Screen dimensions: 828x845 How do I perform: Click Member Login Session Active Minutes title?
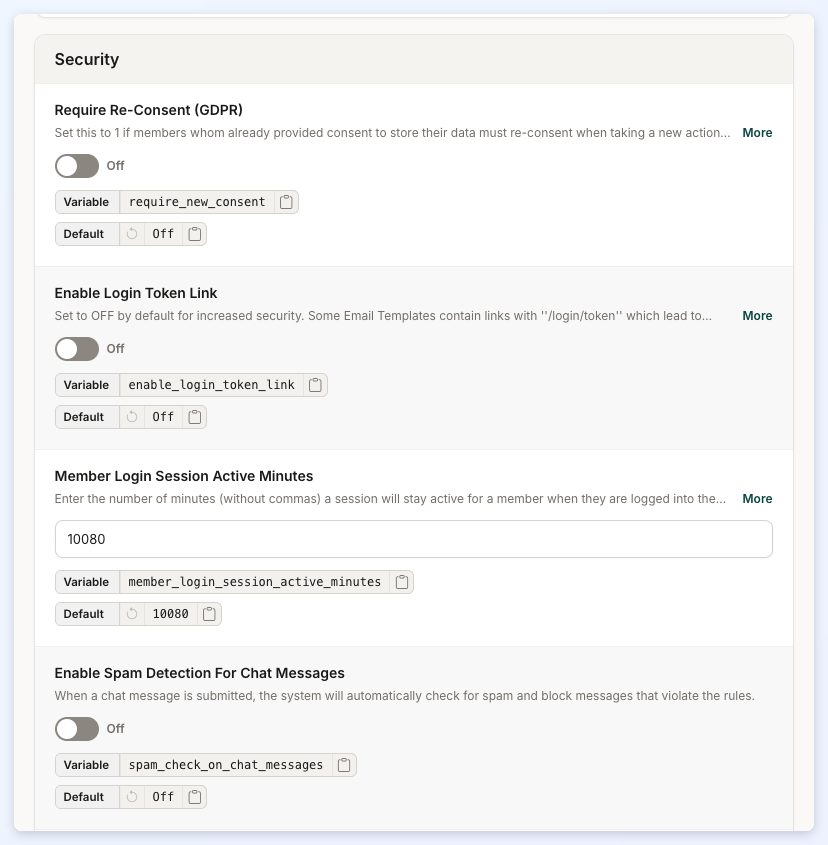(184, 476)
